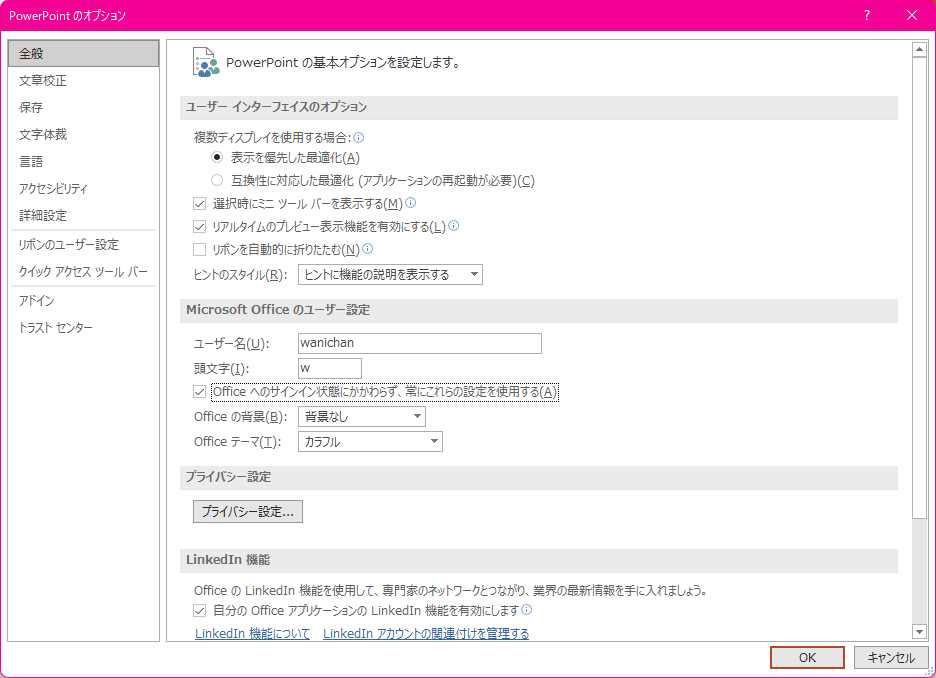This screenshot has width=936, height=678.
Task: Open the Office テーマ dropdown
Action: (x=370, y=442)
